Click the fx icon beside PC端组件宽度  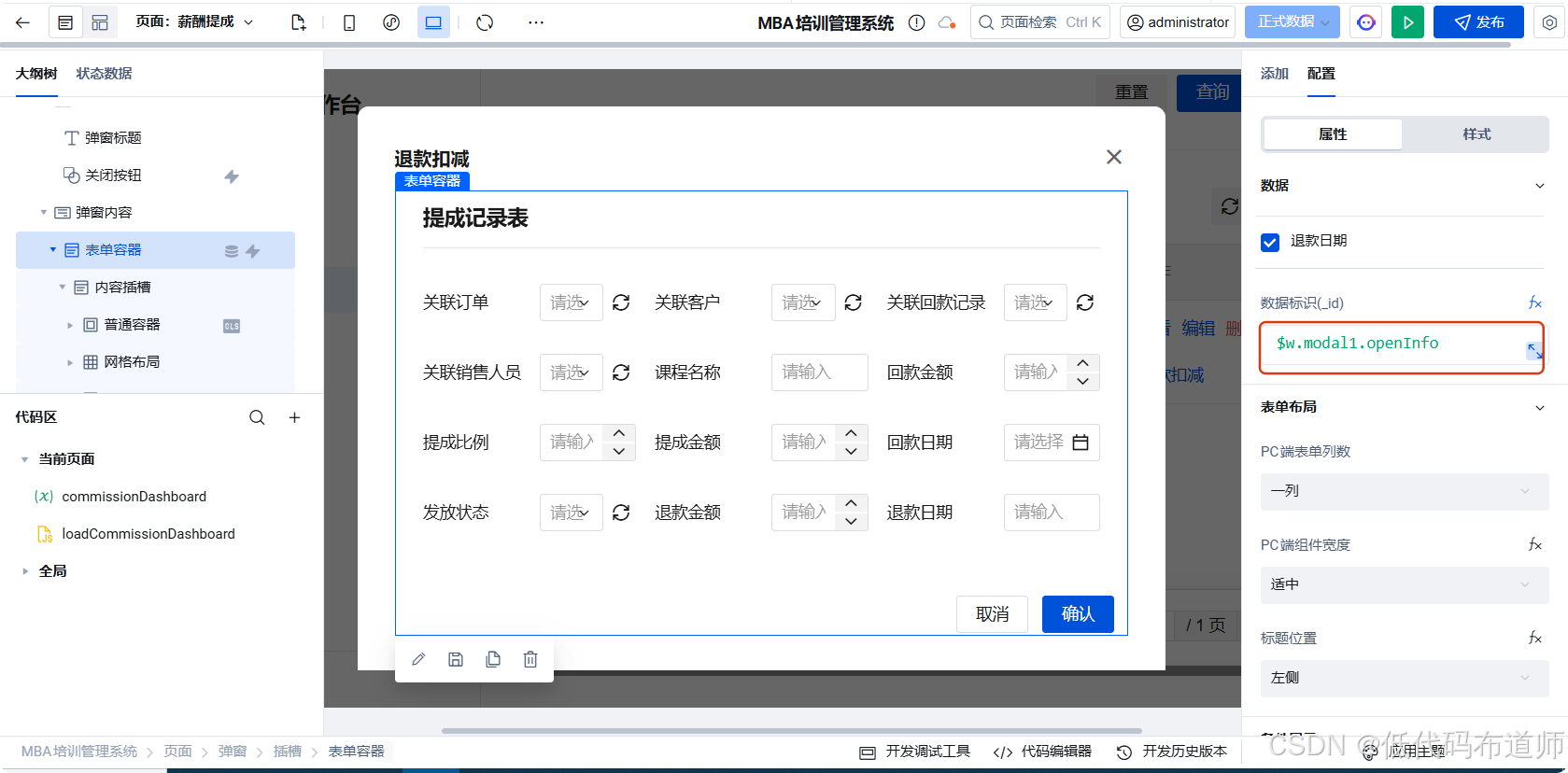click(1534, 544)
